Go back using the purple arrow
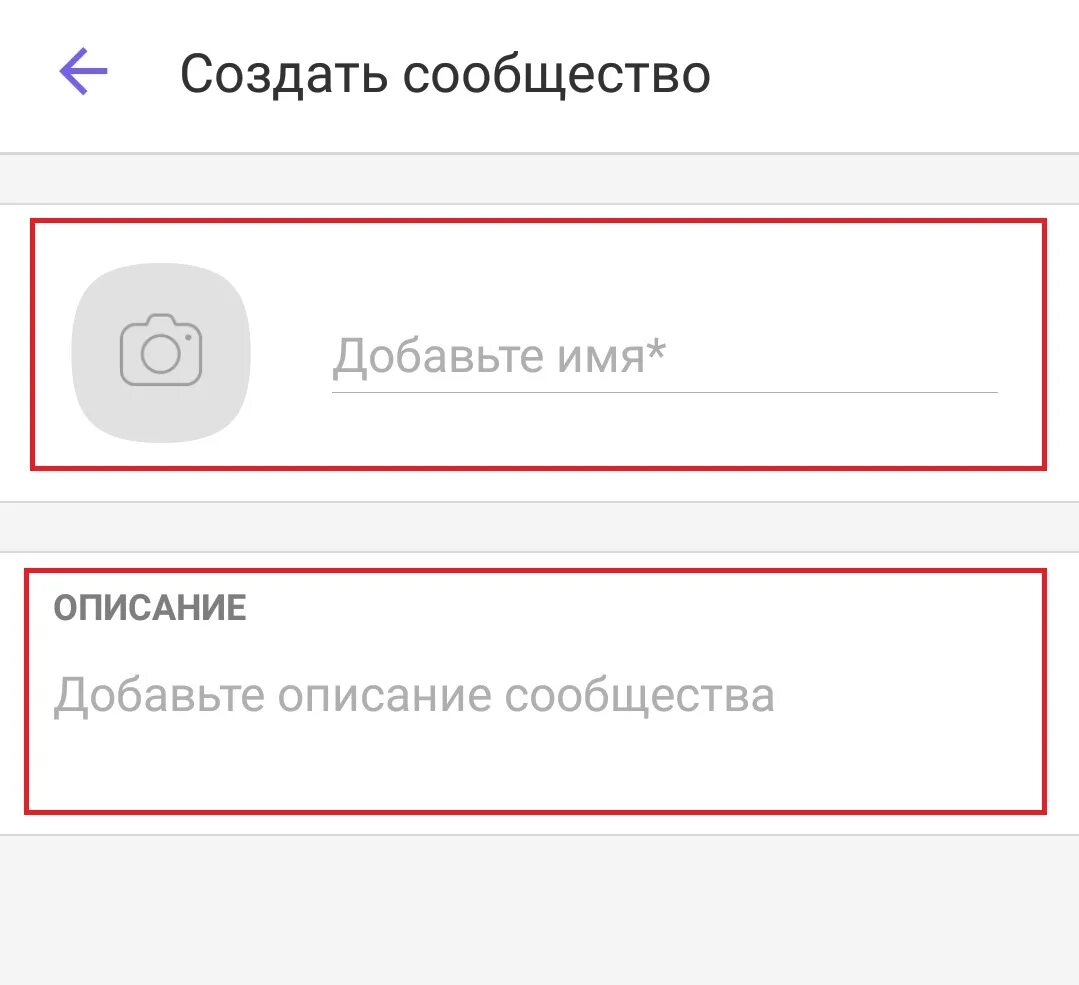This screenshot has width=1079, height=985. click(x=83, y=73)
